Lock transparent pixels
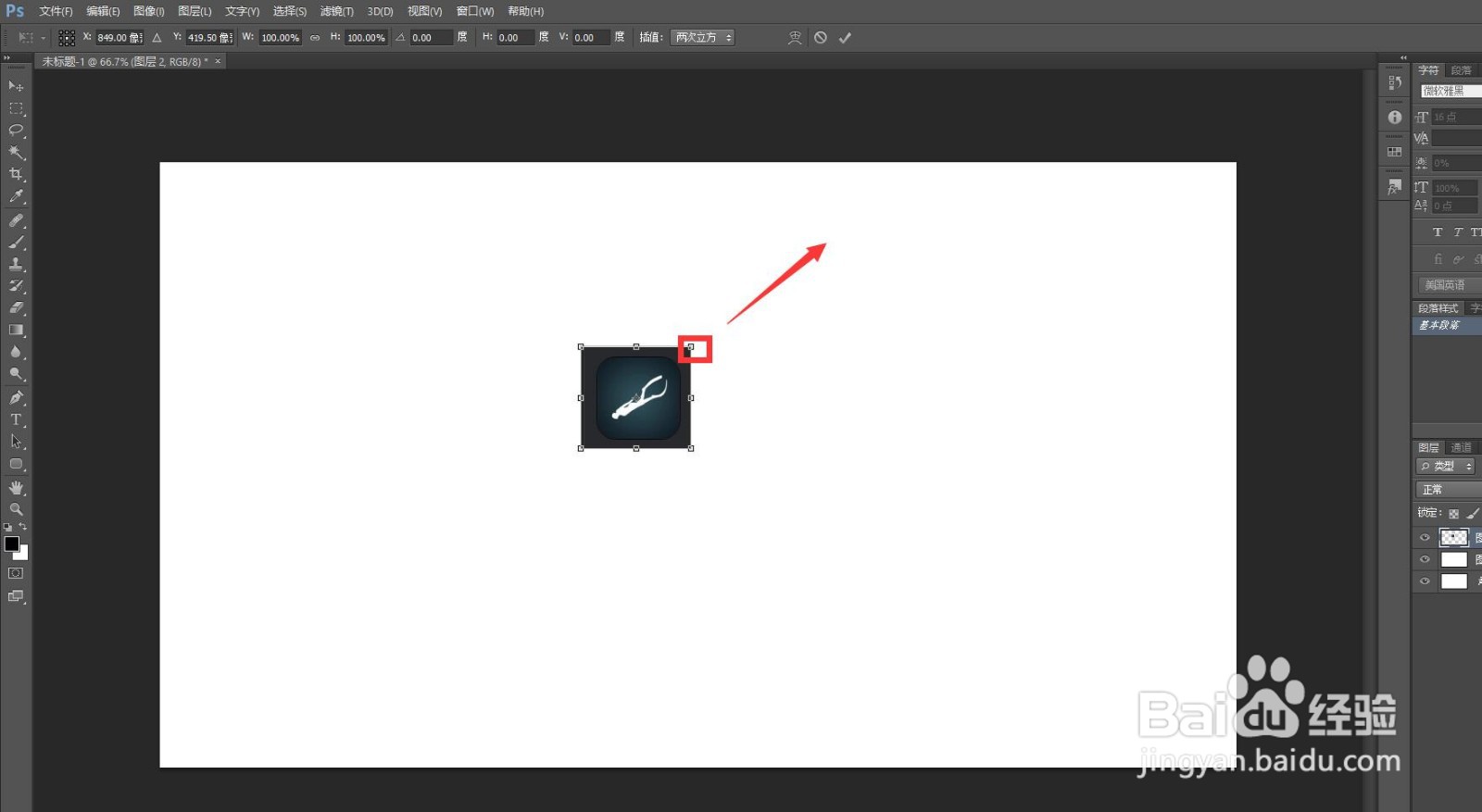Screen dimensions: 1482x812 pos(1454,514)
